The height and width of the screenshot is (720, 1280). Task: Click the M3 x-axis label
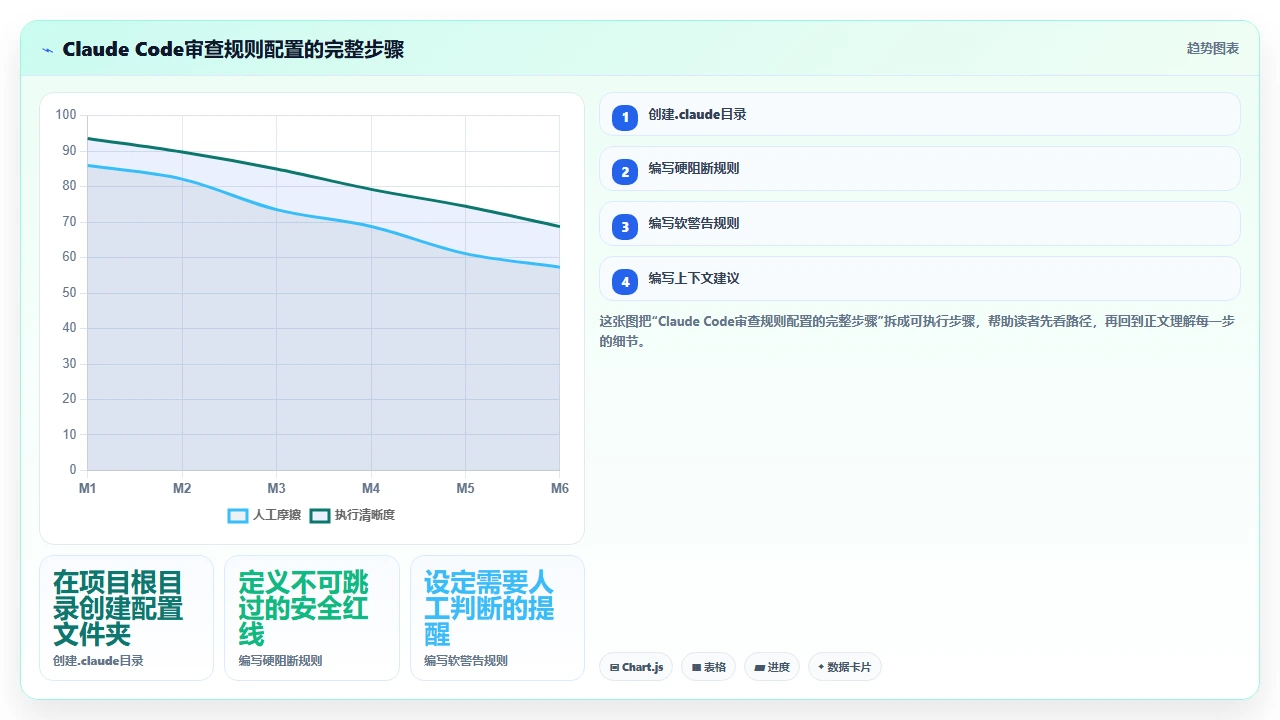(x=276, y=488)
